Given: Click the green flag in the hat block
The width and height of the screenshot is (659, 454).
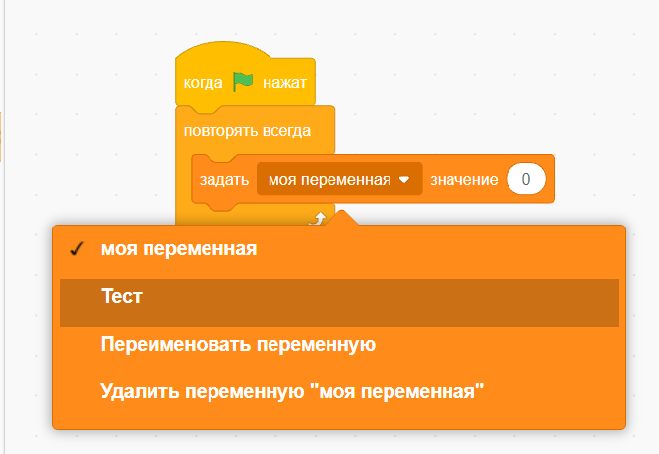Looking at the screenshot, I should point(243,82).
